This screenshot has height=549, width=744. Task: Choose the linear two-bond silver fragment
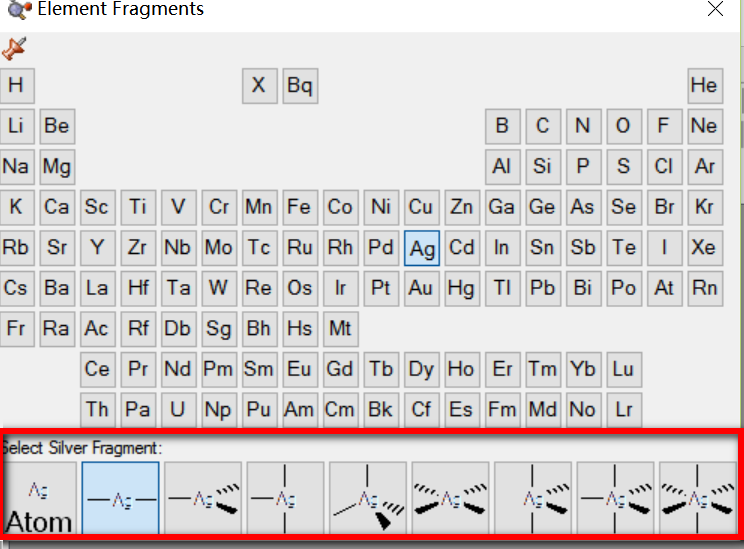(x=120, y=498)
